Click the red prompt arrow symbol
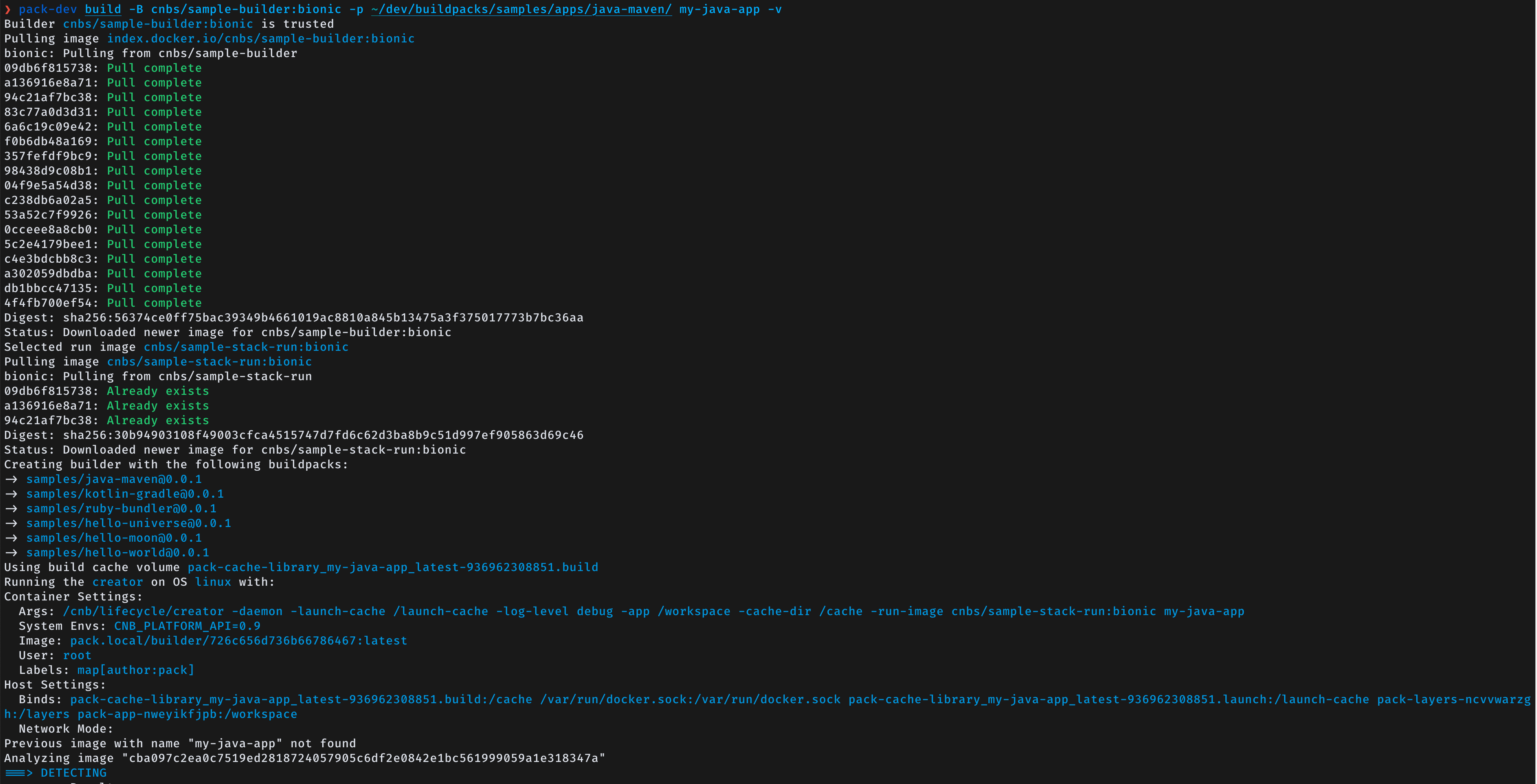 click(x=7, y=9)
